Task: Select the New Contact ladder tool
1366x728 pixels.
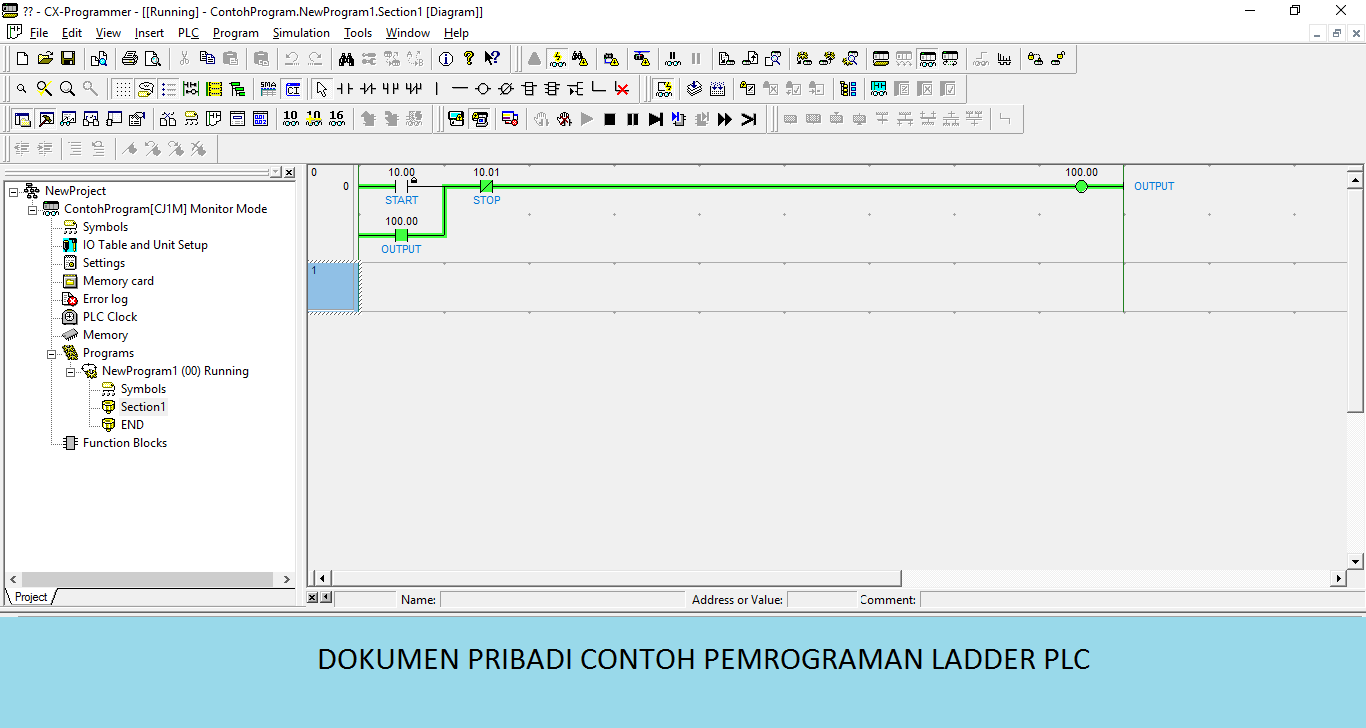Action: coord(344,88)
